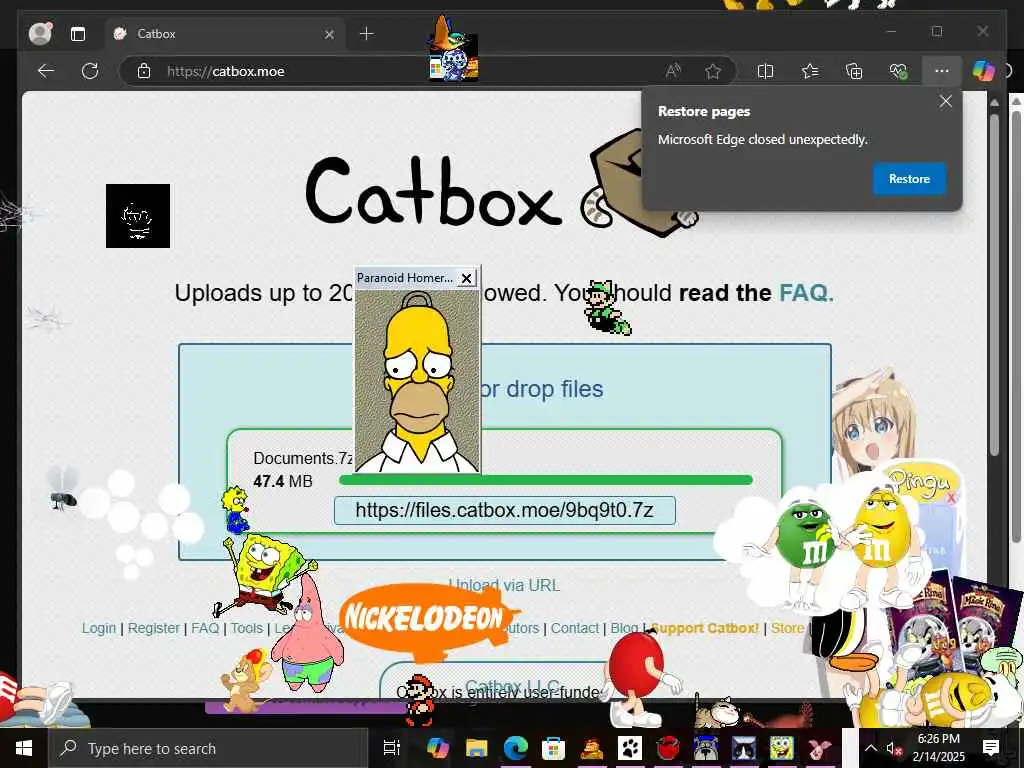Open a new browser tab
Screen dimensions: 1024x768
pyautogui.click(x=367, y=33)
